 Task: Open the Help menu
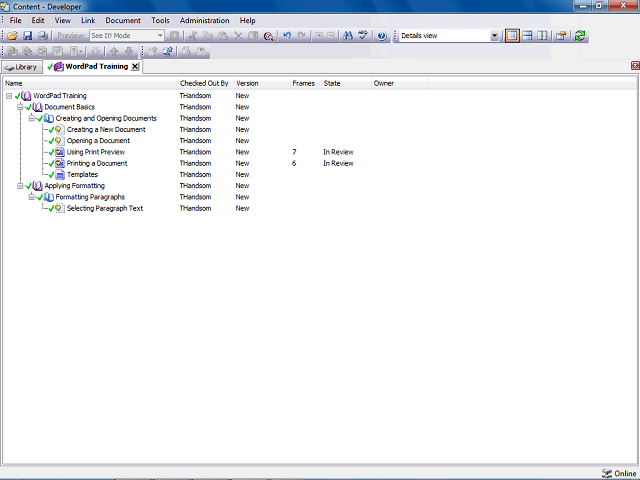coord(247,20)
